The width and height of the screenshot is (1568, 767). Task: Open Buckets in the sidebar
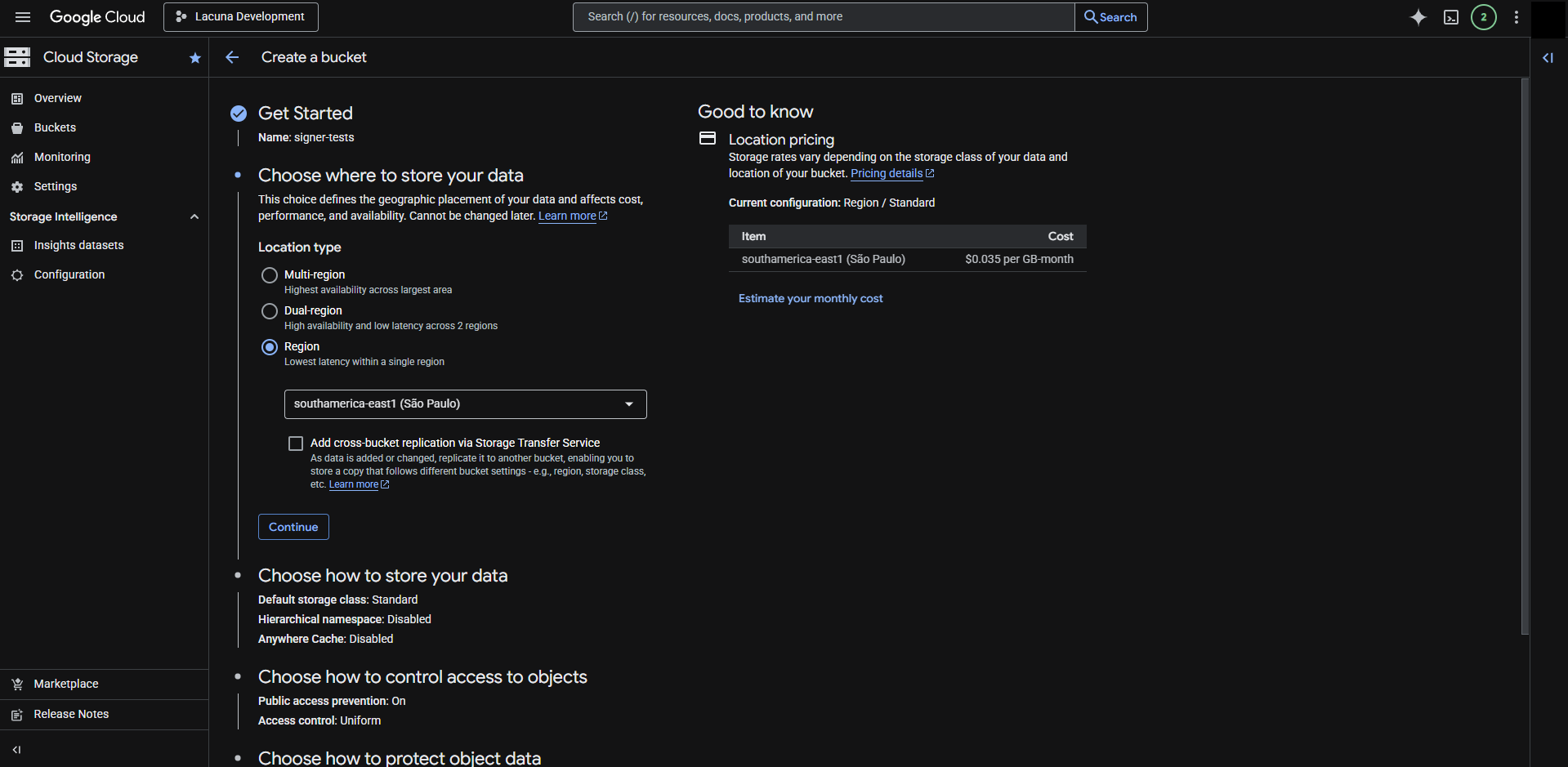(x=55, y=127)
